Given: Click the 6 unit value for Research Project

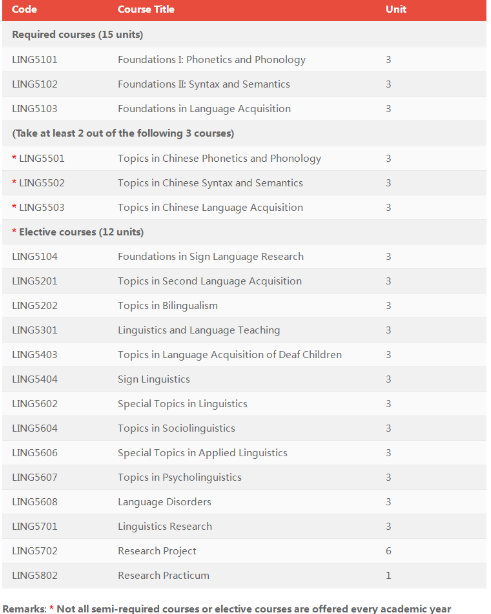Looking at the screenshot, I should [x=388, y=551].
